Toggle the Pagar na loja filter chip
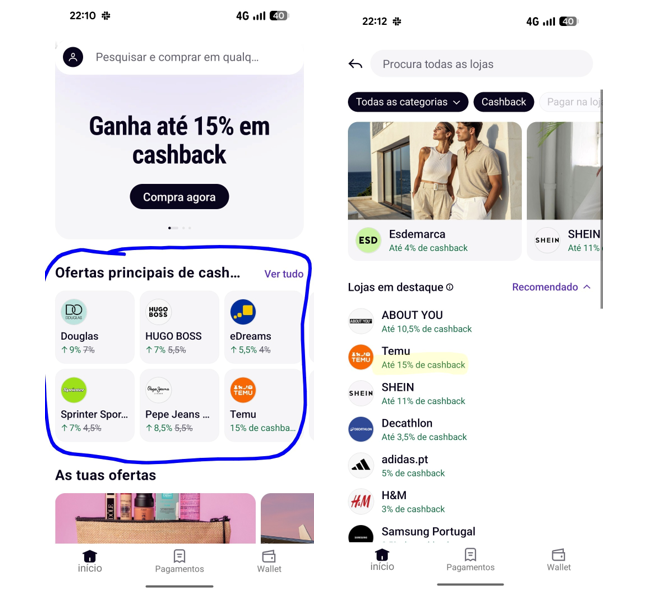 click(x=571, y=102)
